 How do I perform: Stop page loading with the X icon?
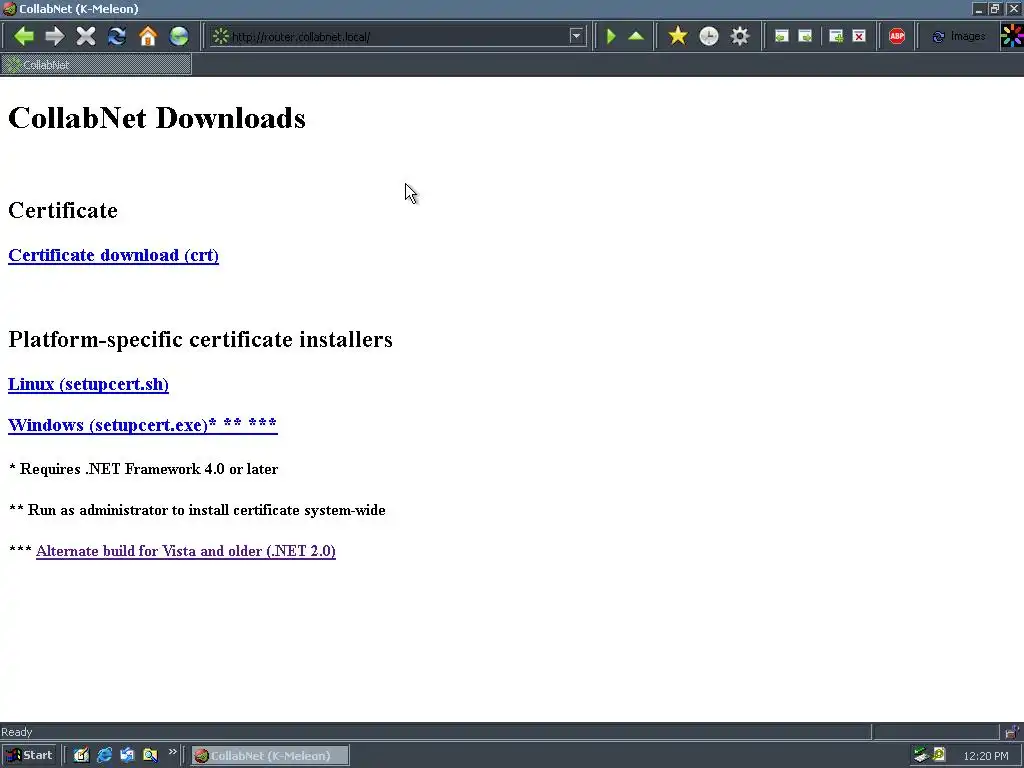coord(86,36)
